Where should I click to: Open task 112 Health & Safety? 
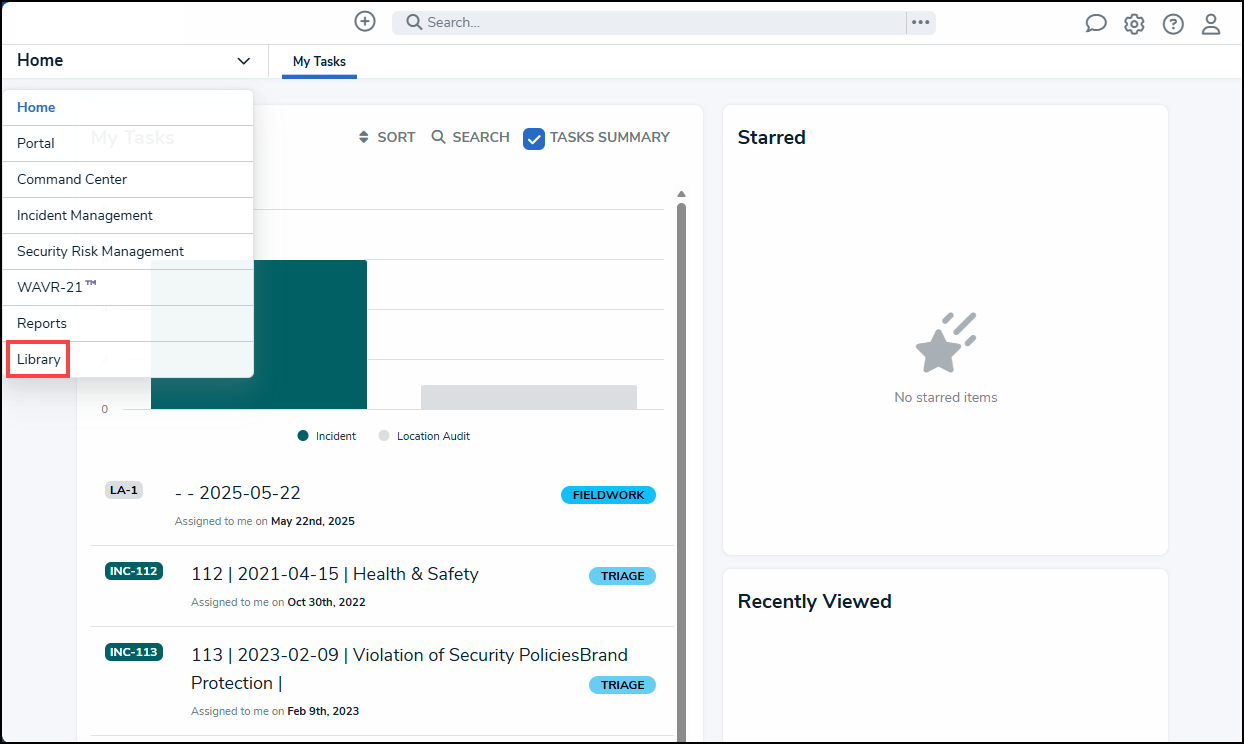coord(335,574)
